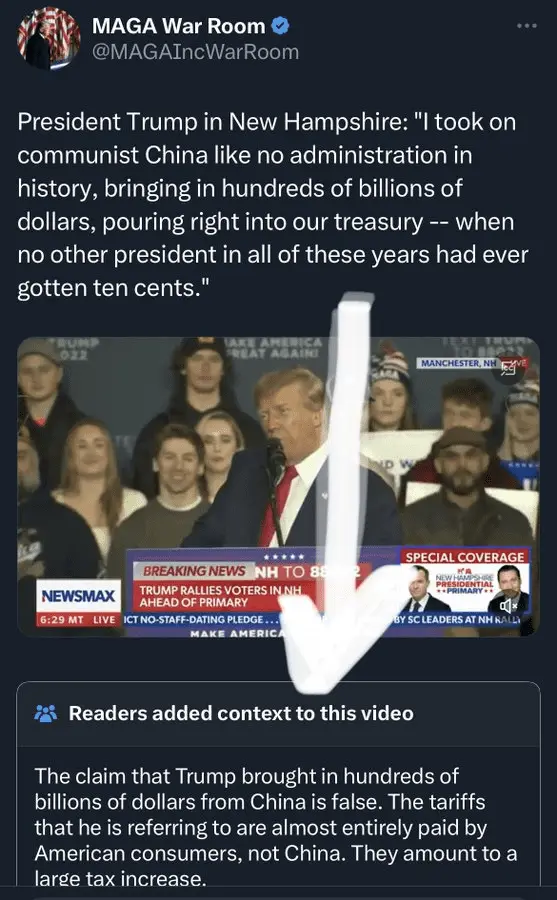Image resolution: width=557 pixels, height=900 pixels.
Task: Click the Newsmax logo in video
Action: [x=78, y=596]
